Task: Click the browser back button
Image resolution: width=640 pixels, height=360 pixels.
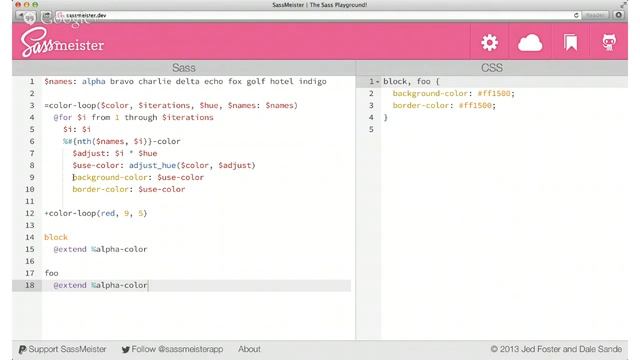Action: click(x=20, y=15)
